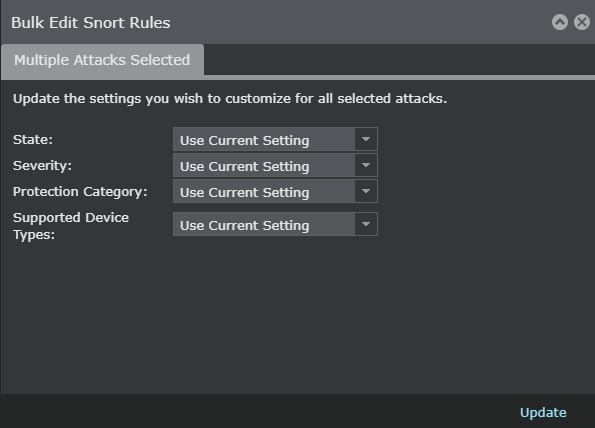Screen dimensions: 595x428
Task: Open the State dropdown arrow
Action: coord(366,139)
